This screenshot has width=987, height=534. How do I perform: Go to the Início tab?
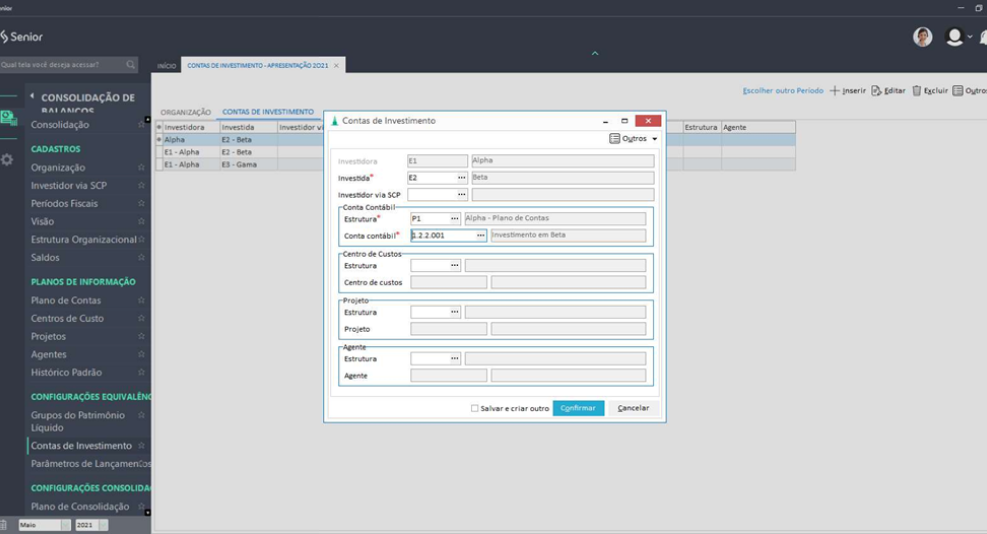point(167,66)
